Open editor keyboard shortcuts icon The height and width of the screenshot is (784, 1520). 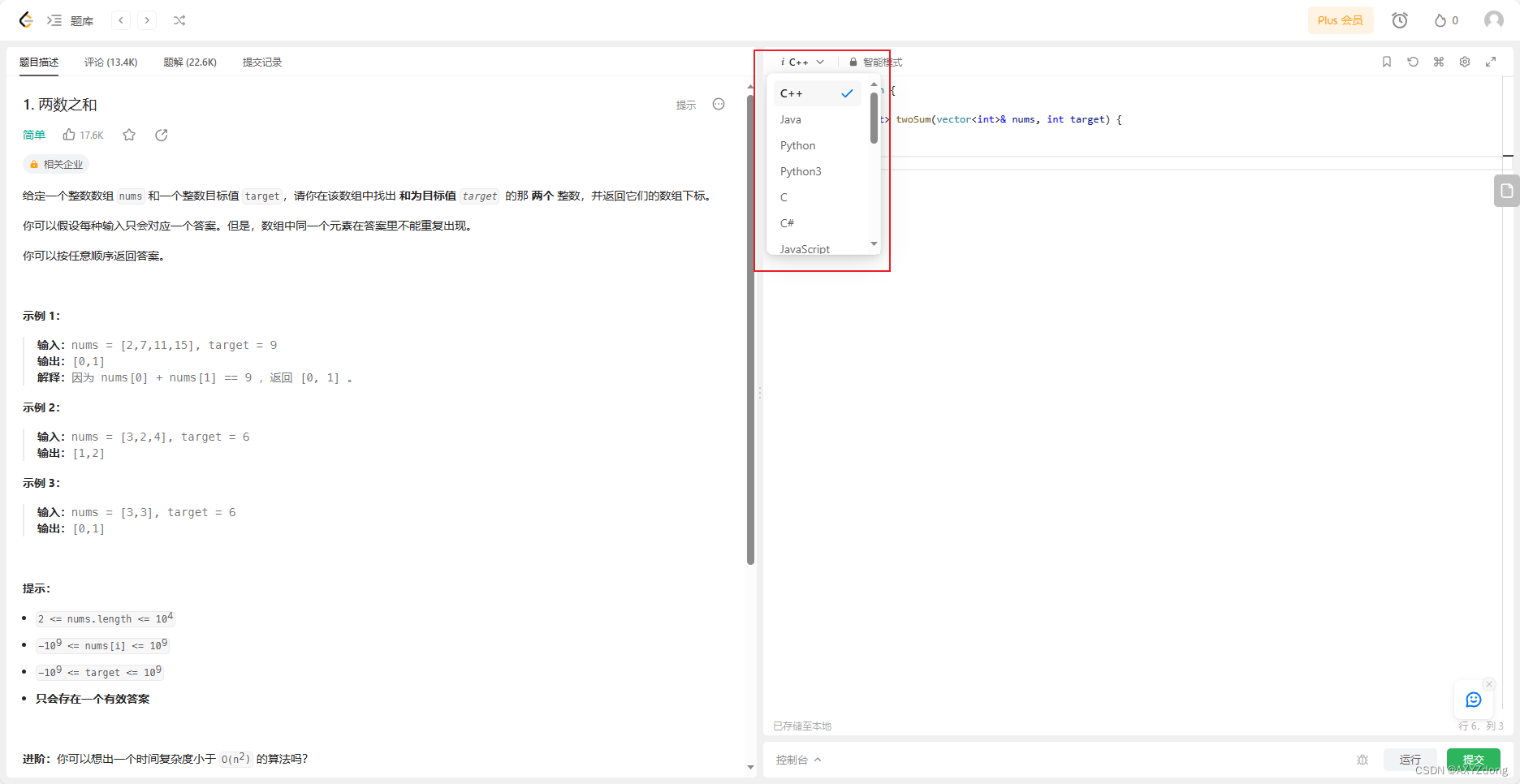1439,62
